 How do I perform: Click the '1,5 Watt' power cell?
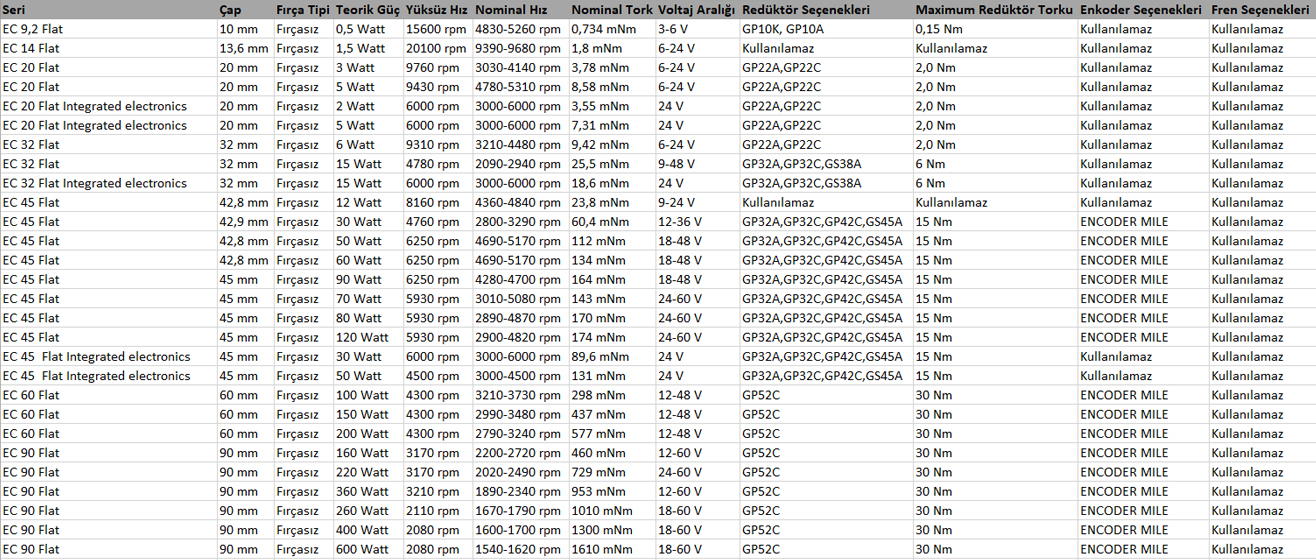(x=368, y=48)
